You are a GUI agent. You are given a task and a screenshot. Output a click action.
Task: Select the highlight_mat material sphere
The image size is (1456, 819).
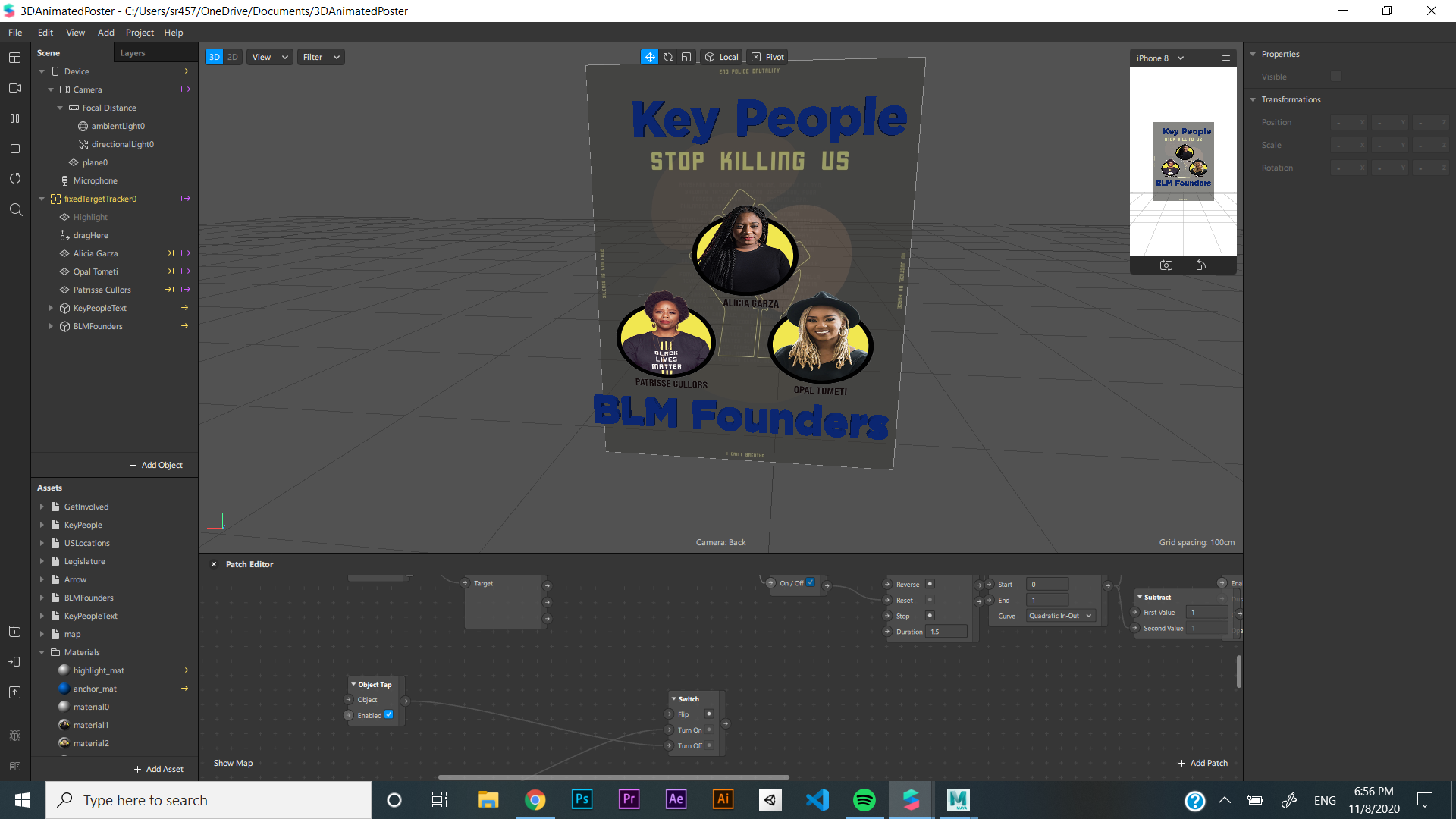64,670
